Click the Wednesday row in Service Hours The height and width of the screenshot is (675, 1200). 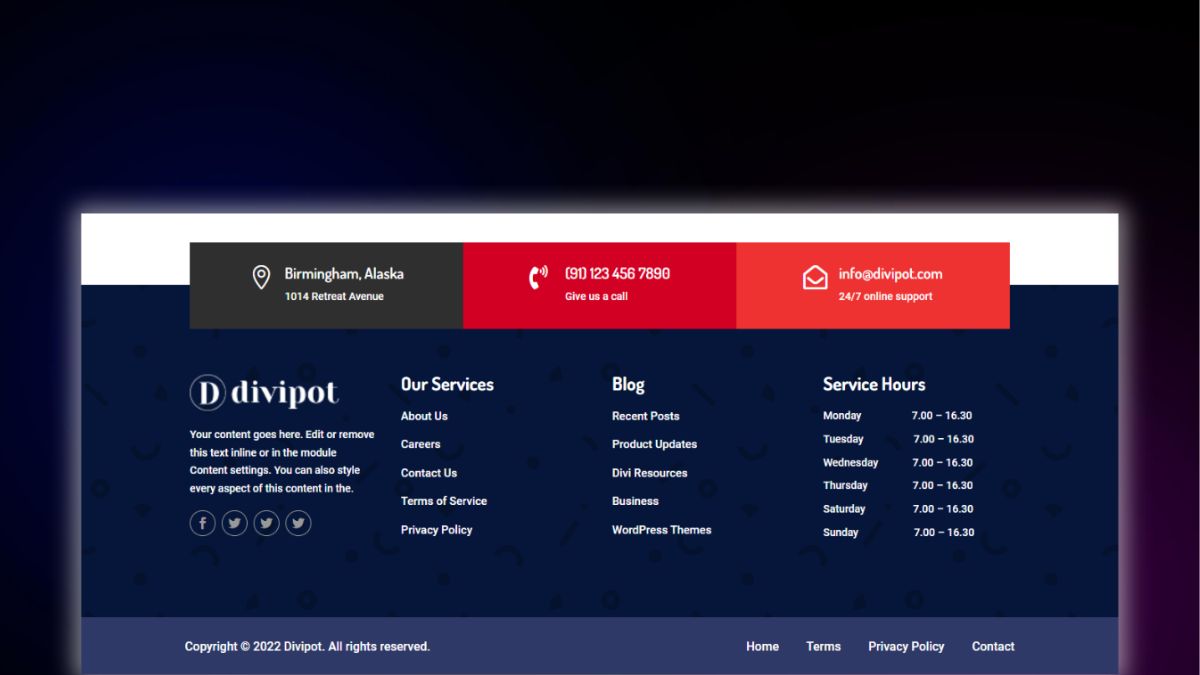pos(898,463)
